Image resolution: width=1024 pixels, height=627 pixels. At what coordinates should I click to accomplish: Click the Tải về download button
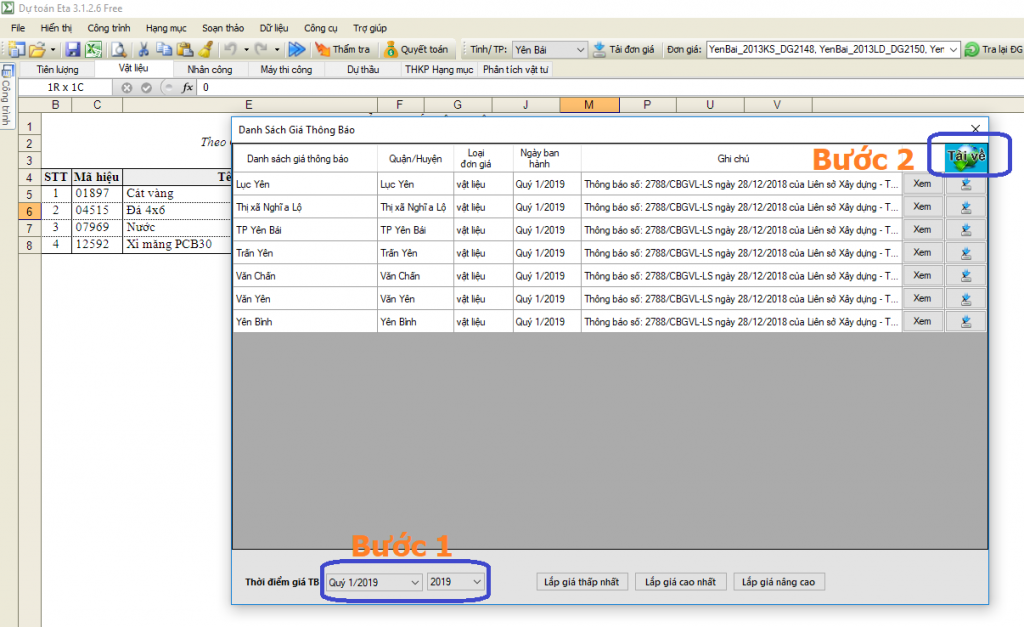966,156
